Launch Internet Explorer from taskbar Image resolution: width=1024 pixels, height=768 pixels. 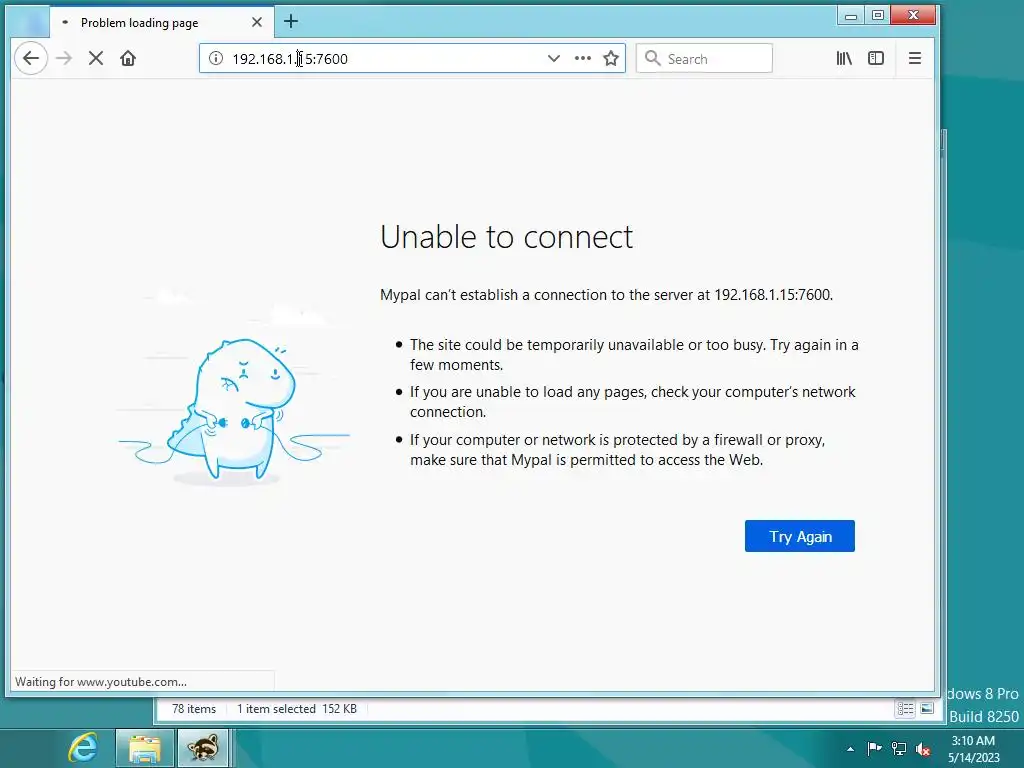(x=83, y=748)
